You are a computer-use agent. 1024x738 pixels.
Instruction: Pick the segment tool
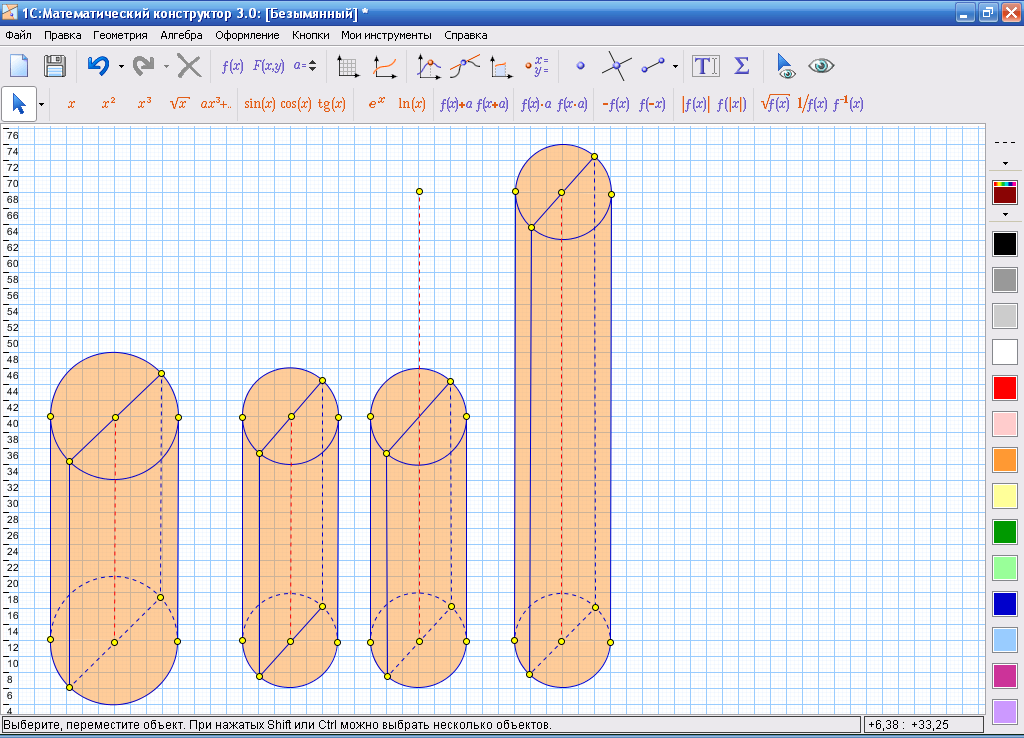click(x=653, y=65)
